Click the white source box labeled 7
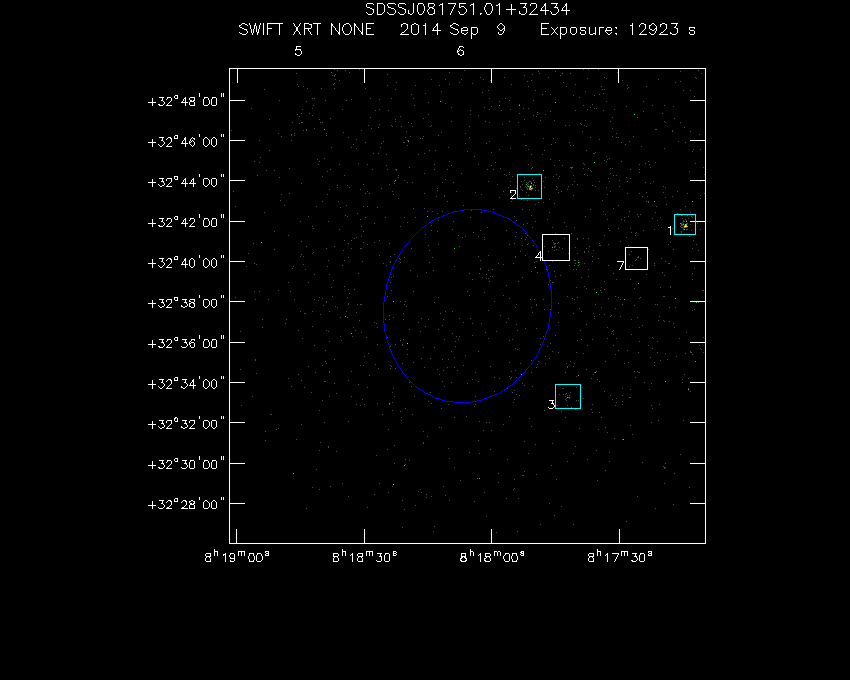850x680 pixels. (636, 258)
